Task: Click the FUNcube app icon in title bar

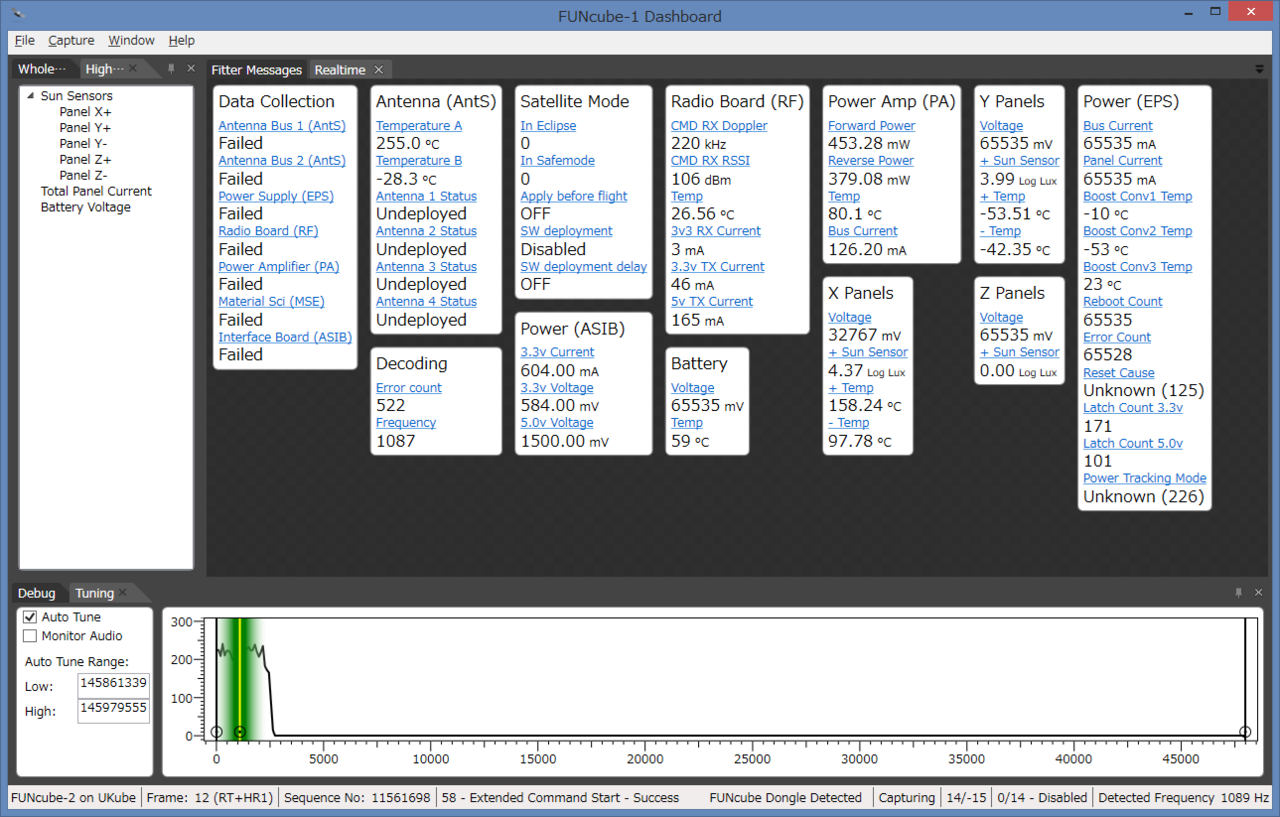Action: pos(17,14)
